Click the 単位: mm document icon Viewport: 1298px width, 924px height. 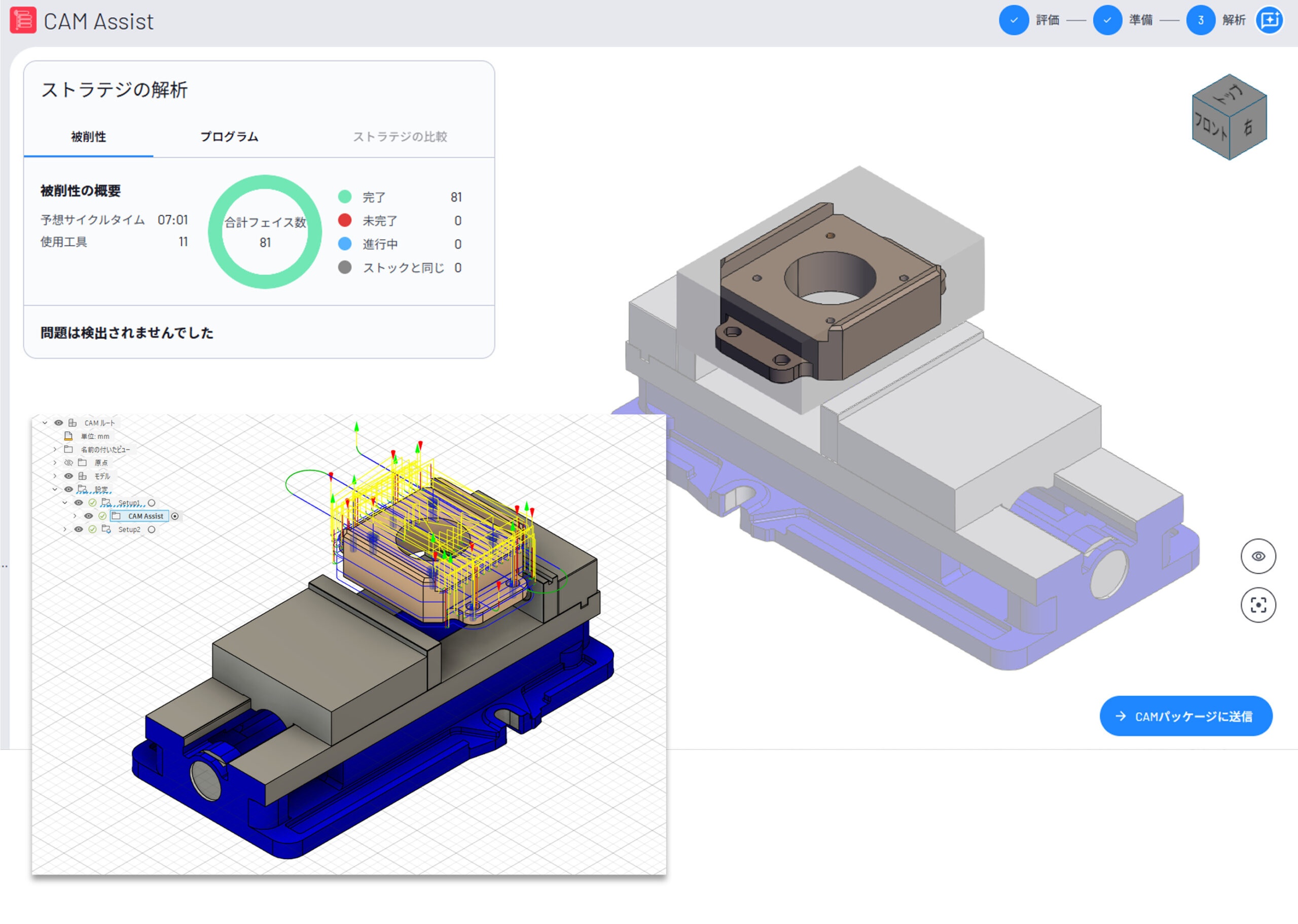[68, 437]
